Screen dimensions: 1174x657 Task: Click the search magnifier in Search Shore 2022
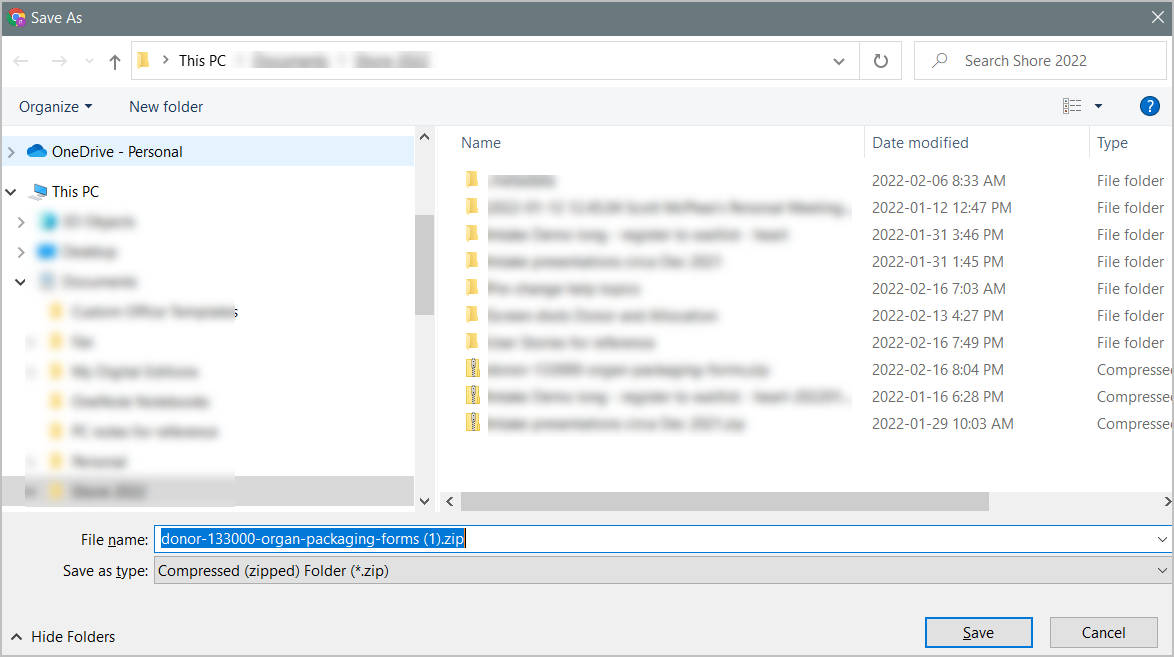(938, 60)
